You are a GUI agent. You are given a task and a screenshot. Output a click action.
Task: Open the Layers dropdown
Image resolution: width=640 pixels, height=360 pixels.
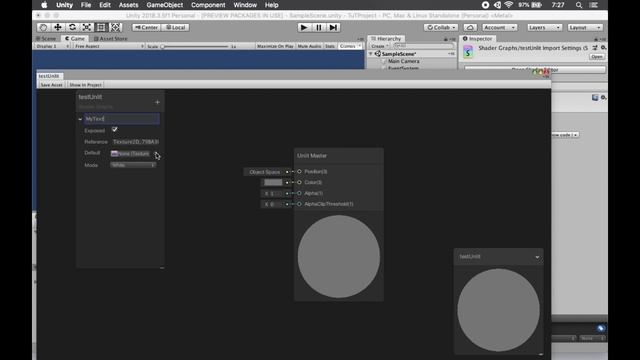click(544, 27)
